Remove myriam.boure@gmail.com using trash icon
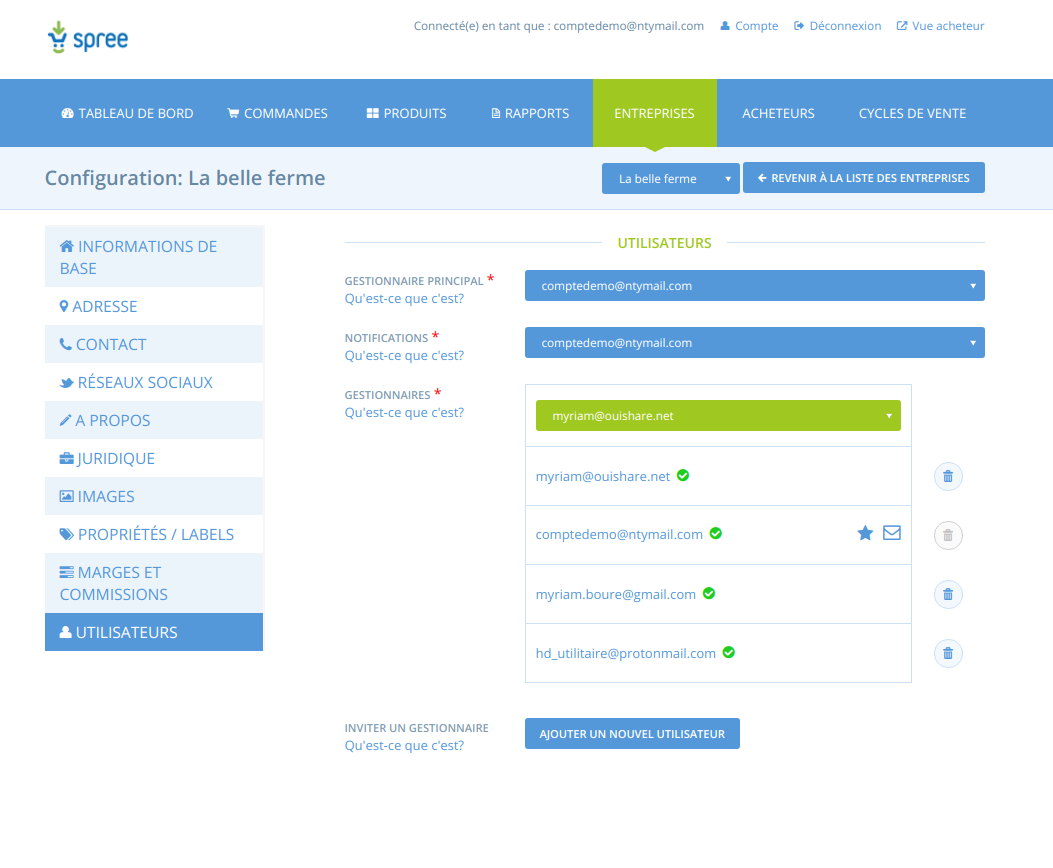The width and height of the screenshot is (1053, 868). pyautogui.click(x=948, y=595)
